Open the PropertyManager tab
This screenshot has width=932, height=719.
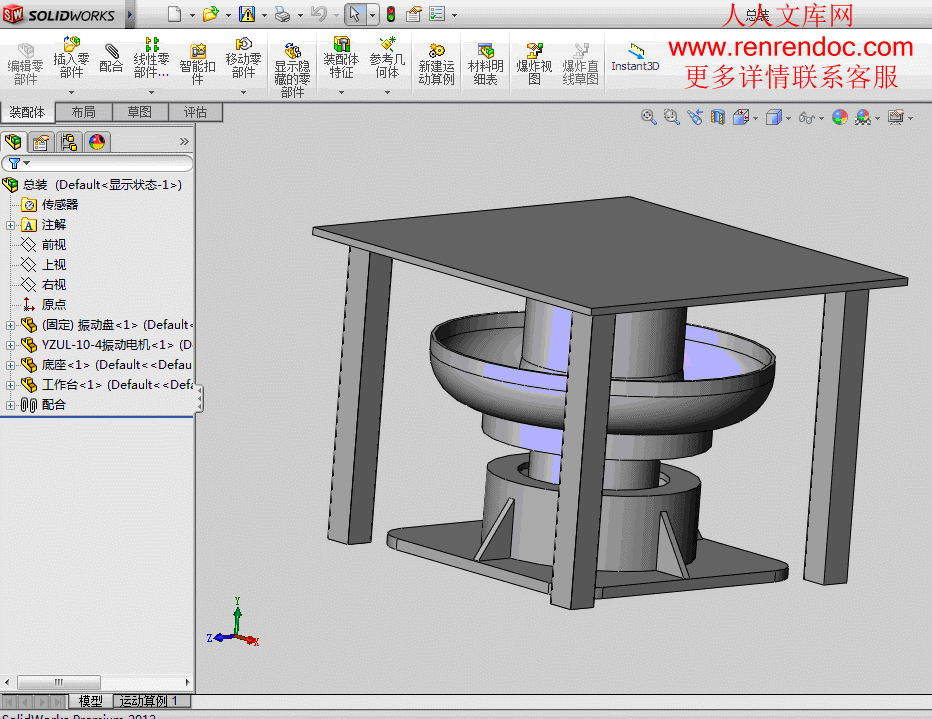[x=41, y=142]
